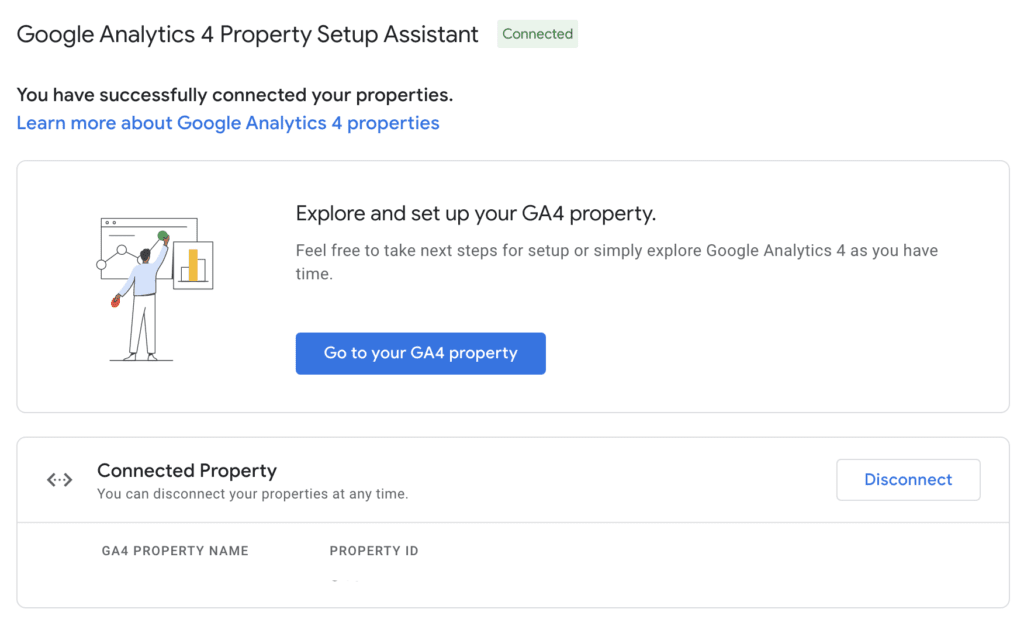Click the green Connected status badge
Image resolution: width=1024 pixels, height=623 pixels.
tap(537, 34)
